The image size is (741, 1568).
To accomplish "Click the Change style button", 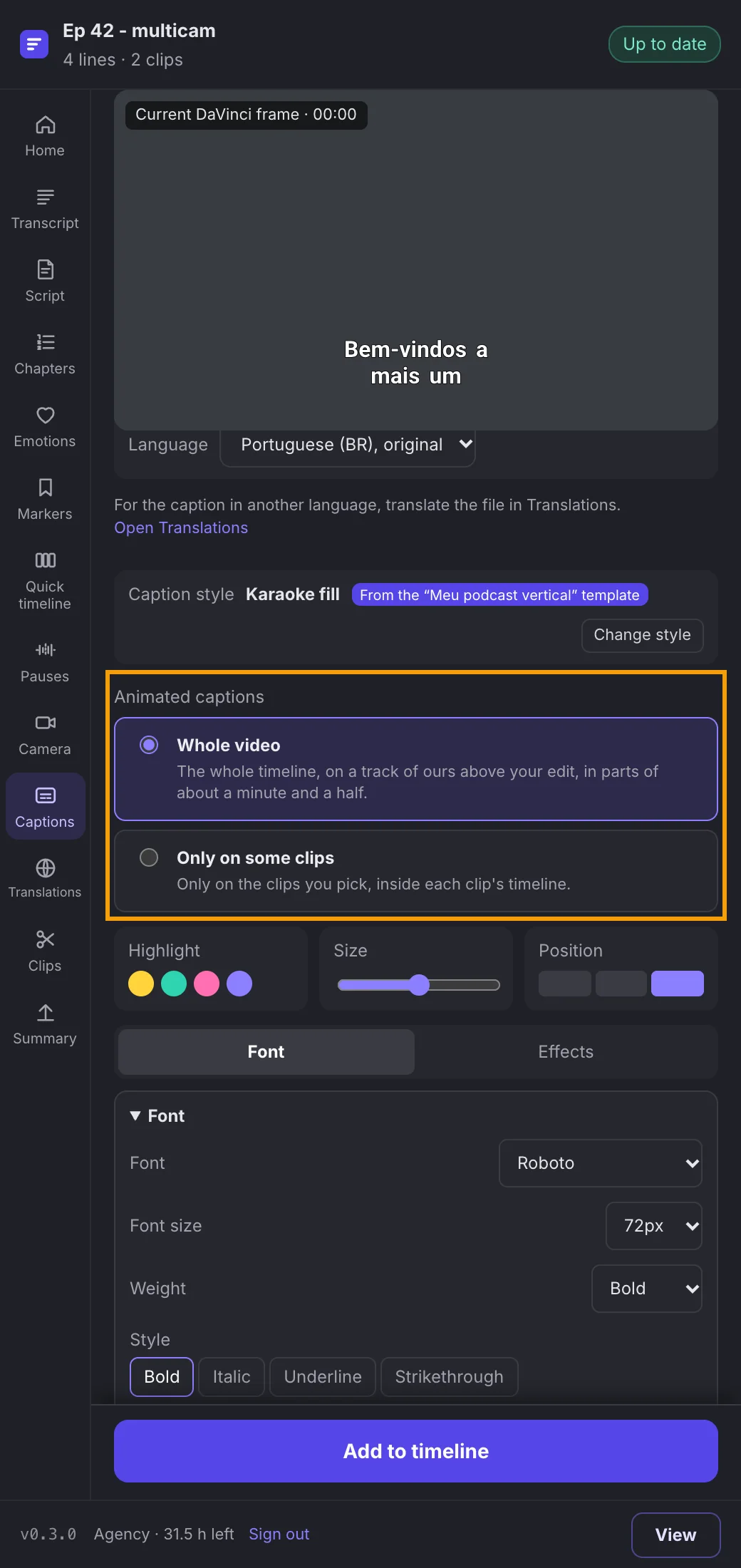I will point(643,635).
